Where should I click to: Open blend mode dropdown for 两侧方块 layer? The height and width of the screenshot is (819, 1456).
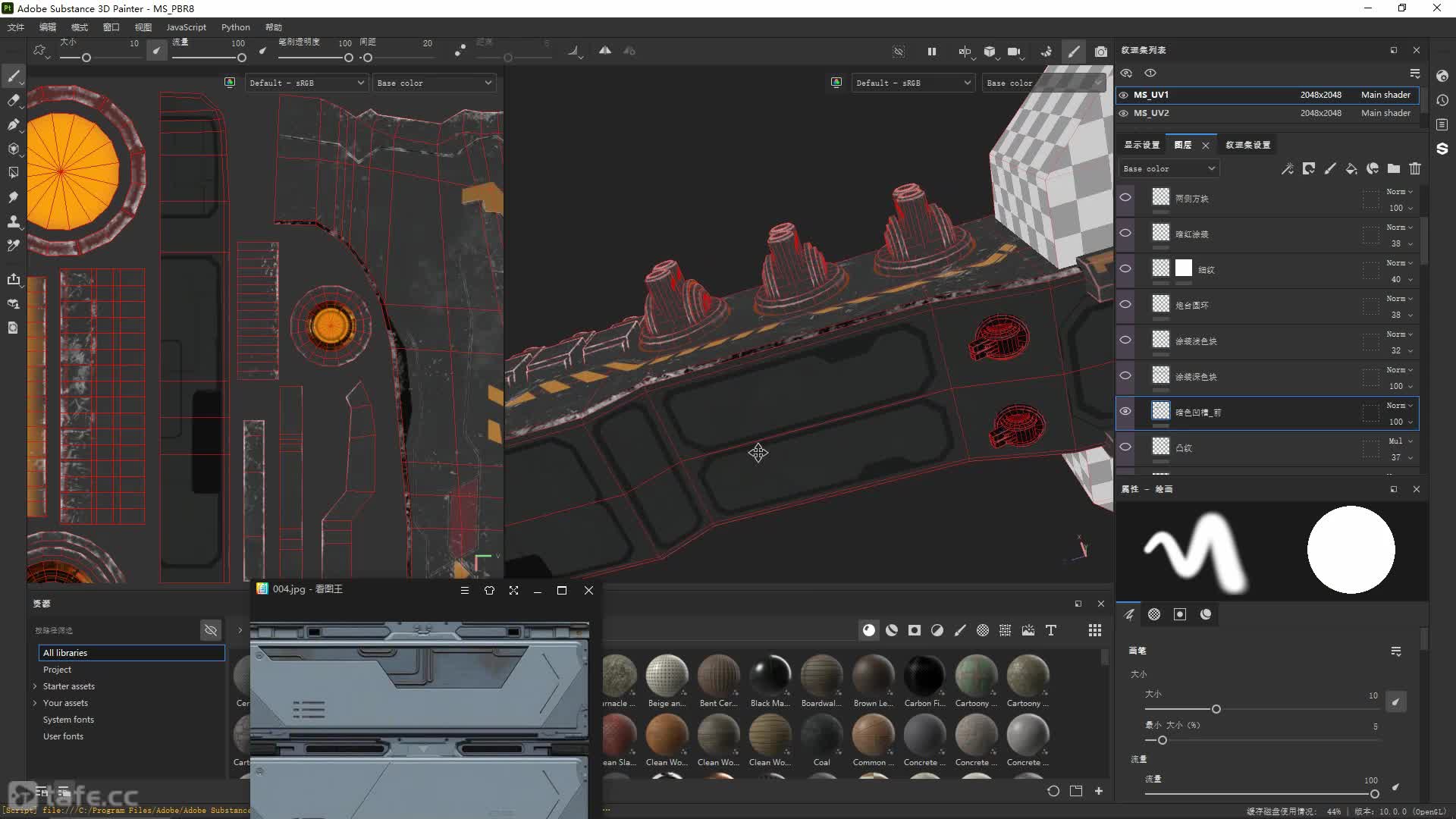pos(1399,191)
